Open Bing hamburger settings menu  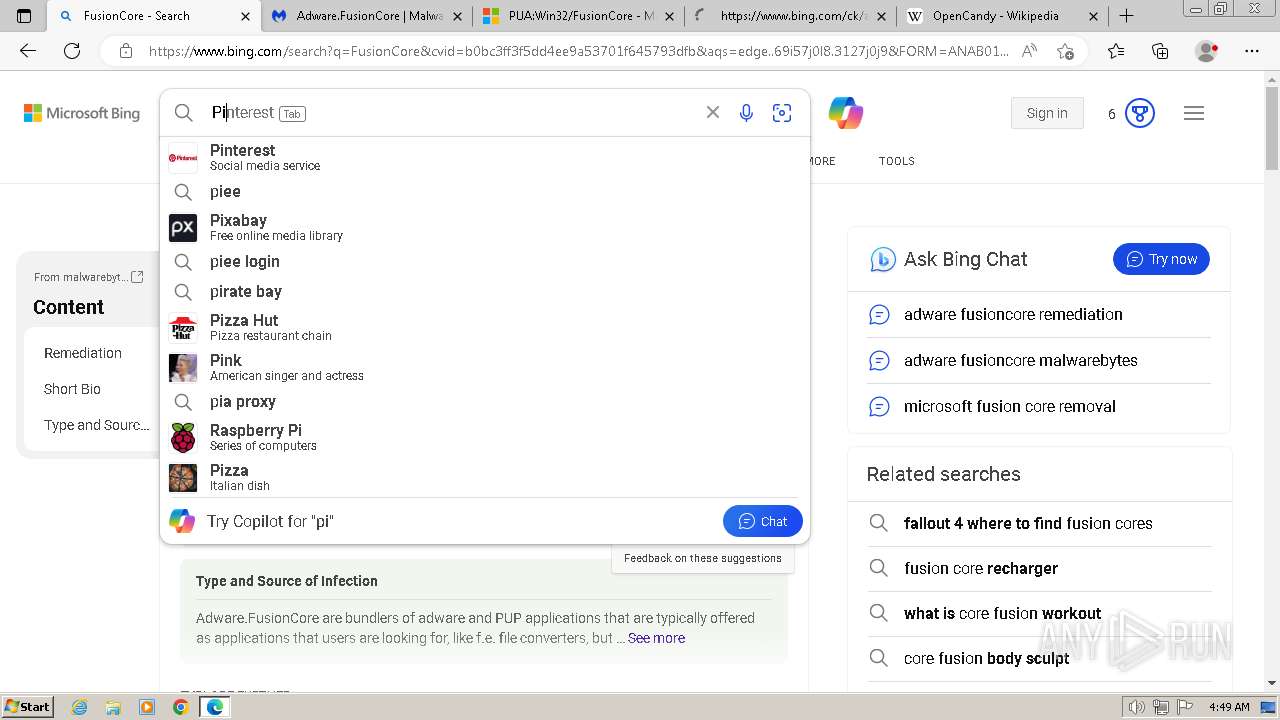(x=1194, y=113)
